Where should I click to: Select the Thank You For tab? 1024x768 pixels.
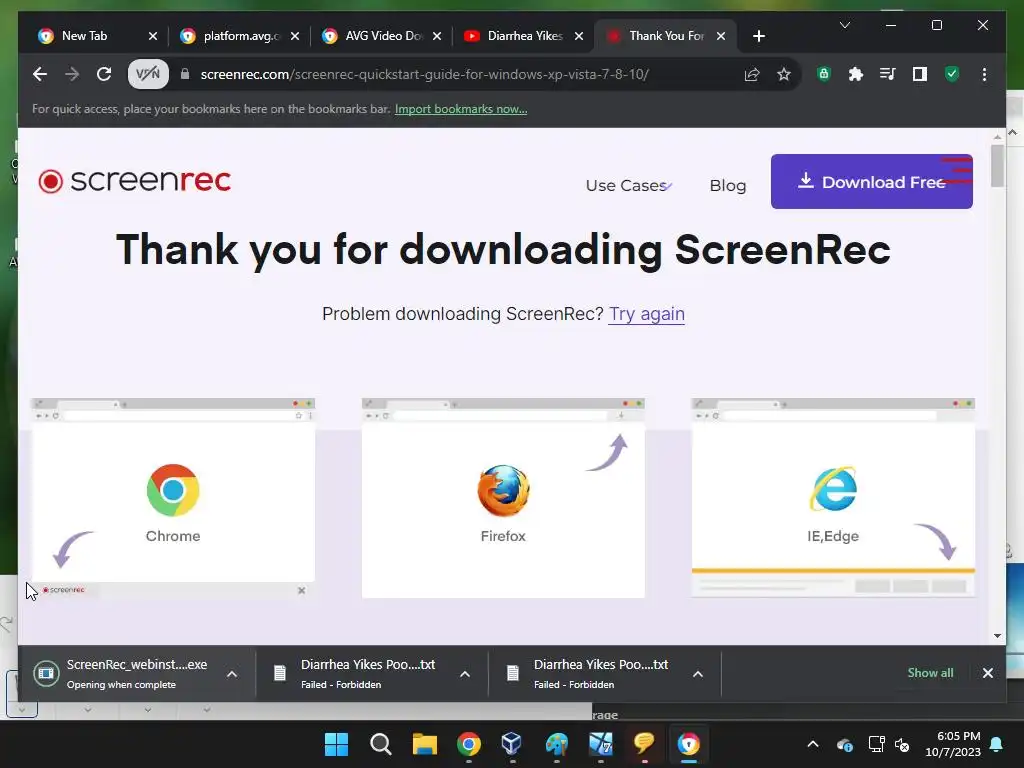pos(665,36)
